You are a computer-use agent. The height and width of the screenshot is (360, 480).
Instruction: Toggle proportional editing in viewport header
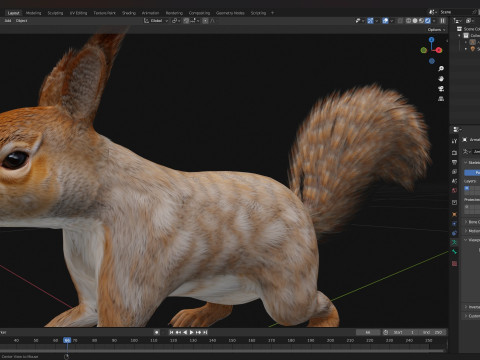(205, 21)
